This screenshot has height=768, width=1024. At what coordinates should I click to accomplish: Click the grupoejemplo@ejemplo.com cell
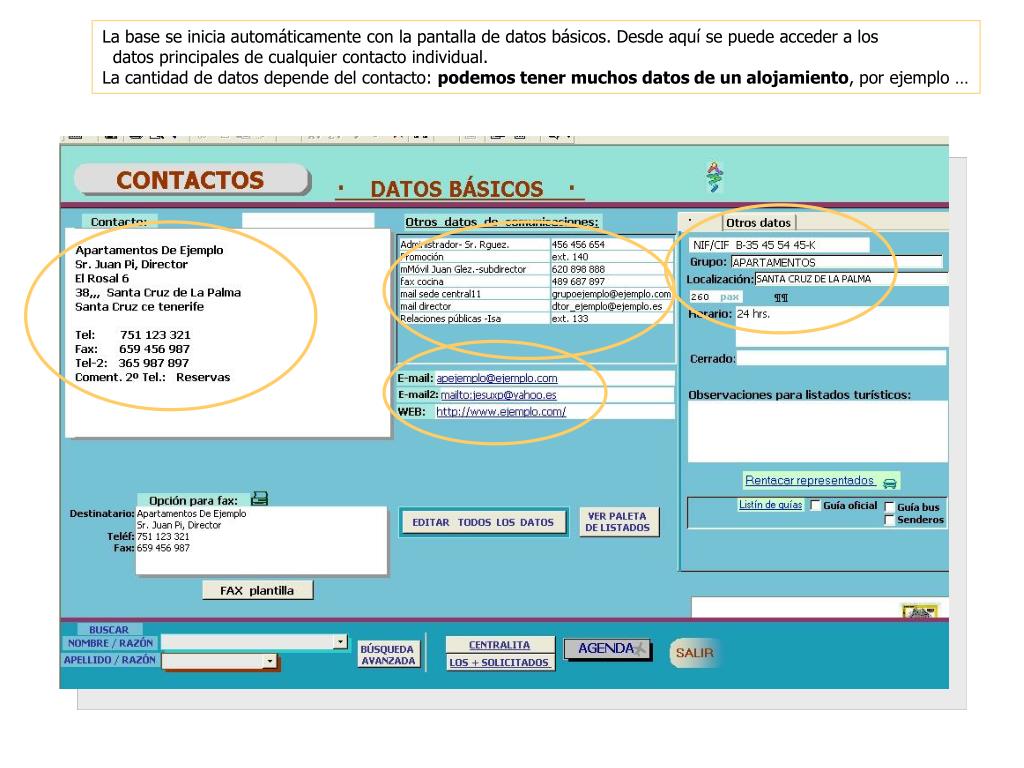click(611, 294)
